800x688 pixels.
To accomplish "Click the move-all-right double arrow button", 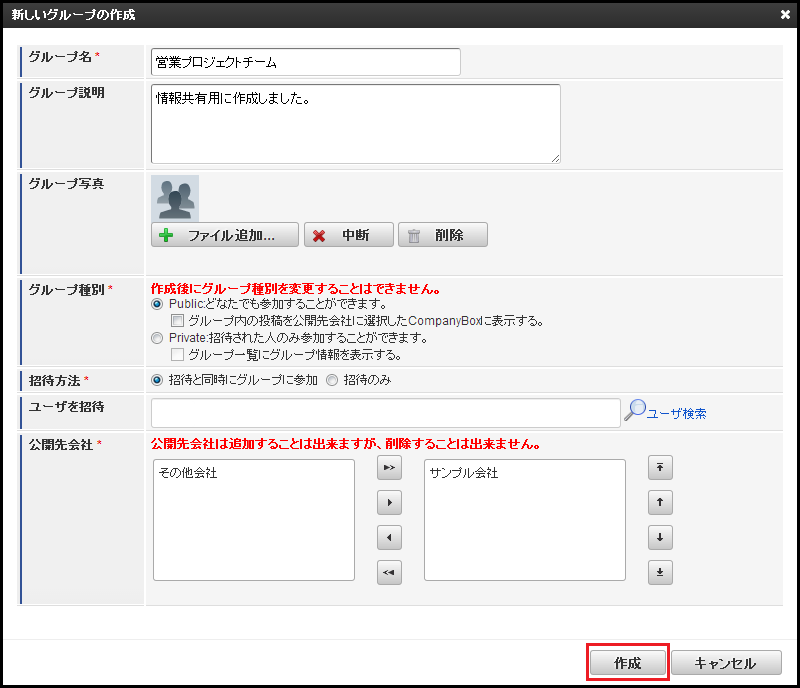I will click(389, 468).
